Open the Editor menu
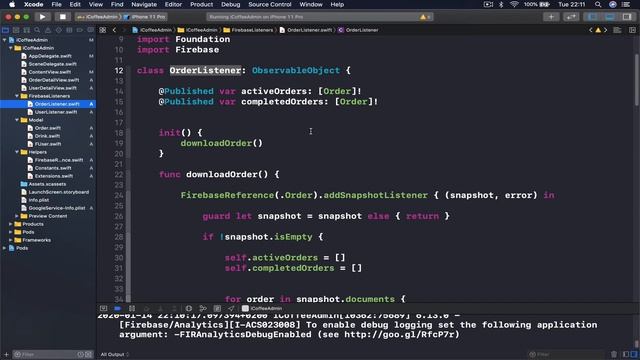Screen dimensions: 640x360 (x=173, y=4)
